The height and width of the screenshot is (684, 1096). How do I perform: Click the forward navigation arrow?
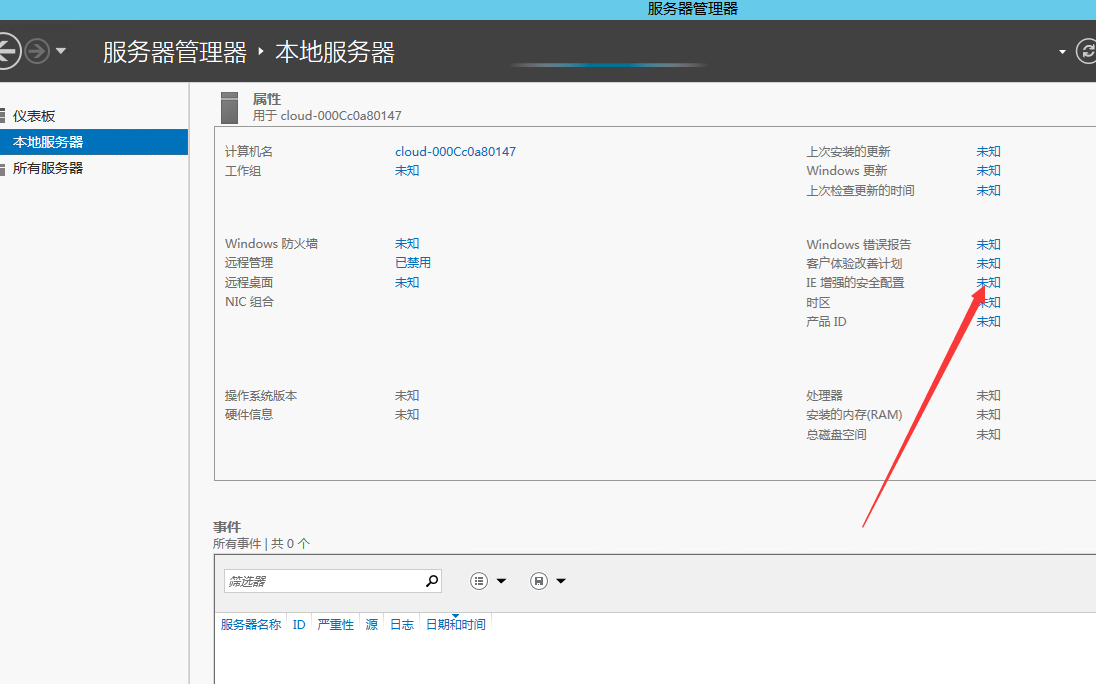tap(37, 51)
